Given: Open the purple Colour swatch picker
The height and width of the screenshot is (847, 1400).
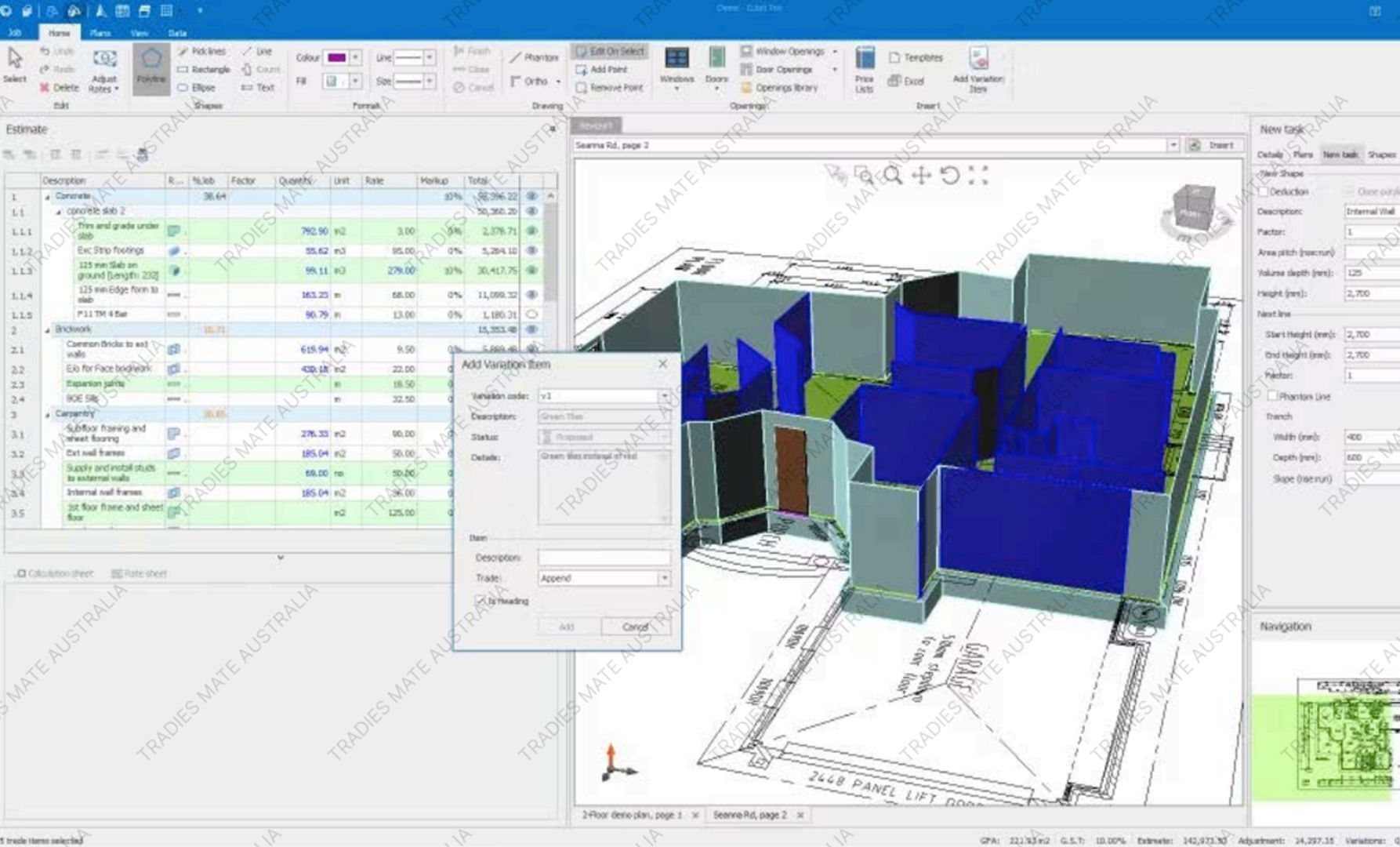Looking at the screenshot, I should [337, 57].
